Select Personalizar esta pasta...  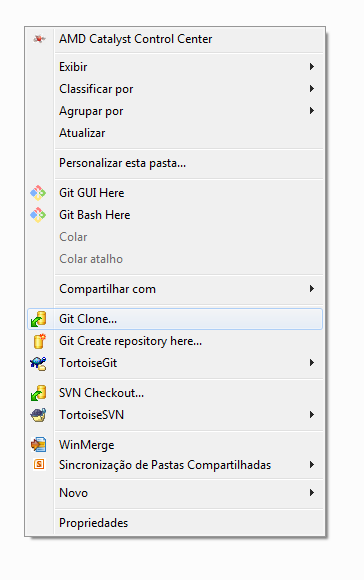tap(175, 163)
